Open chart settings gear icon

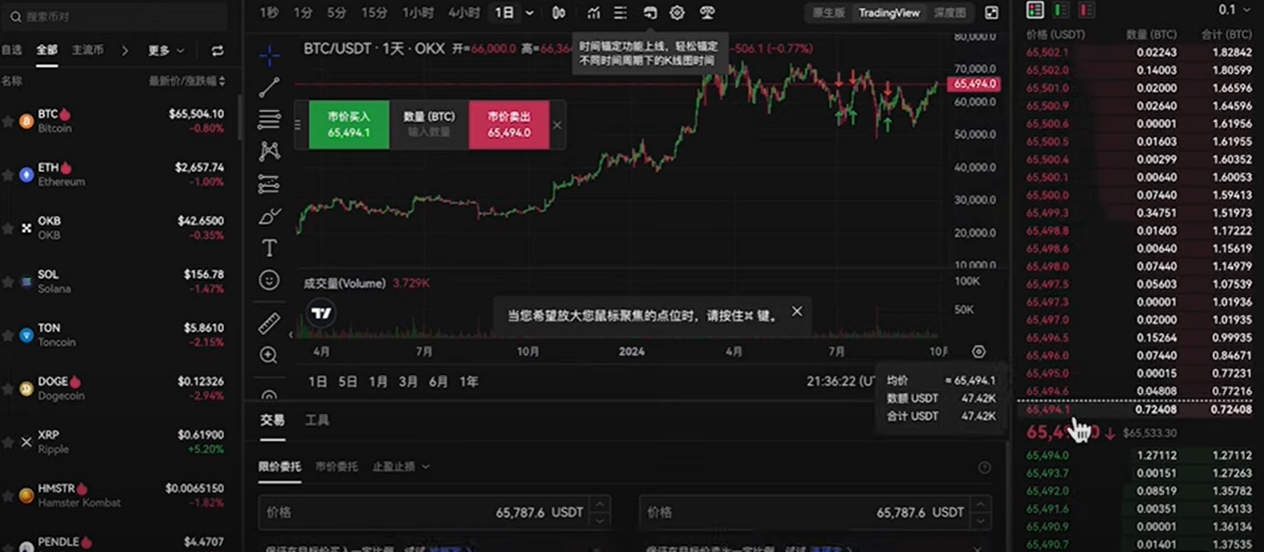[677, 13]
